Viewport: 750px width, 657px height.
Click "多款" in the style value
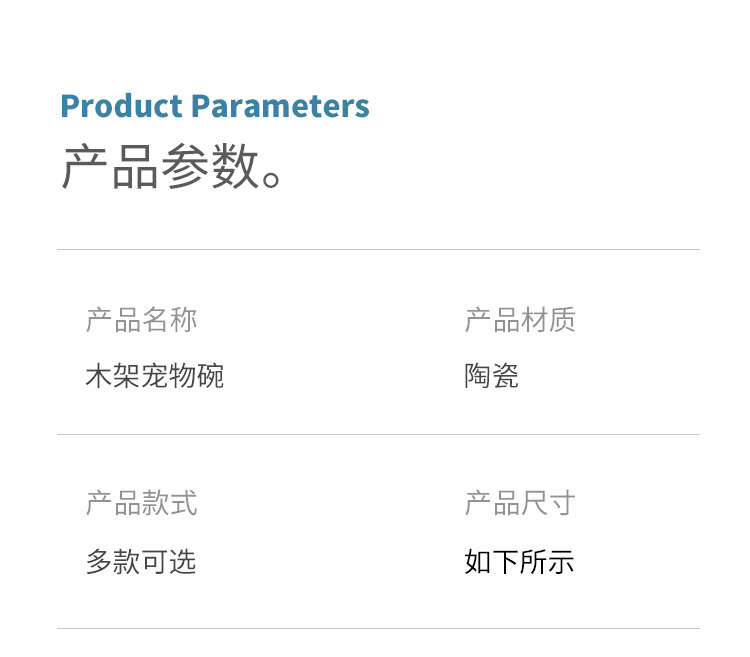tap(113, 562)
